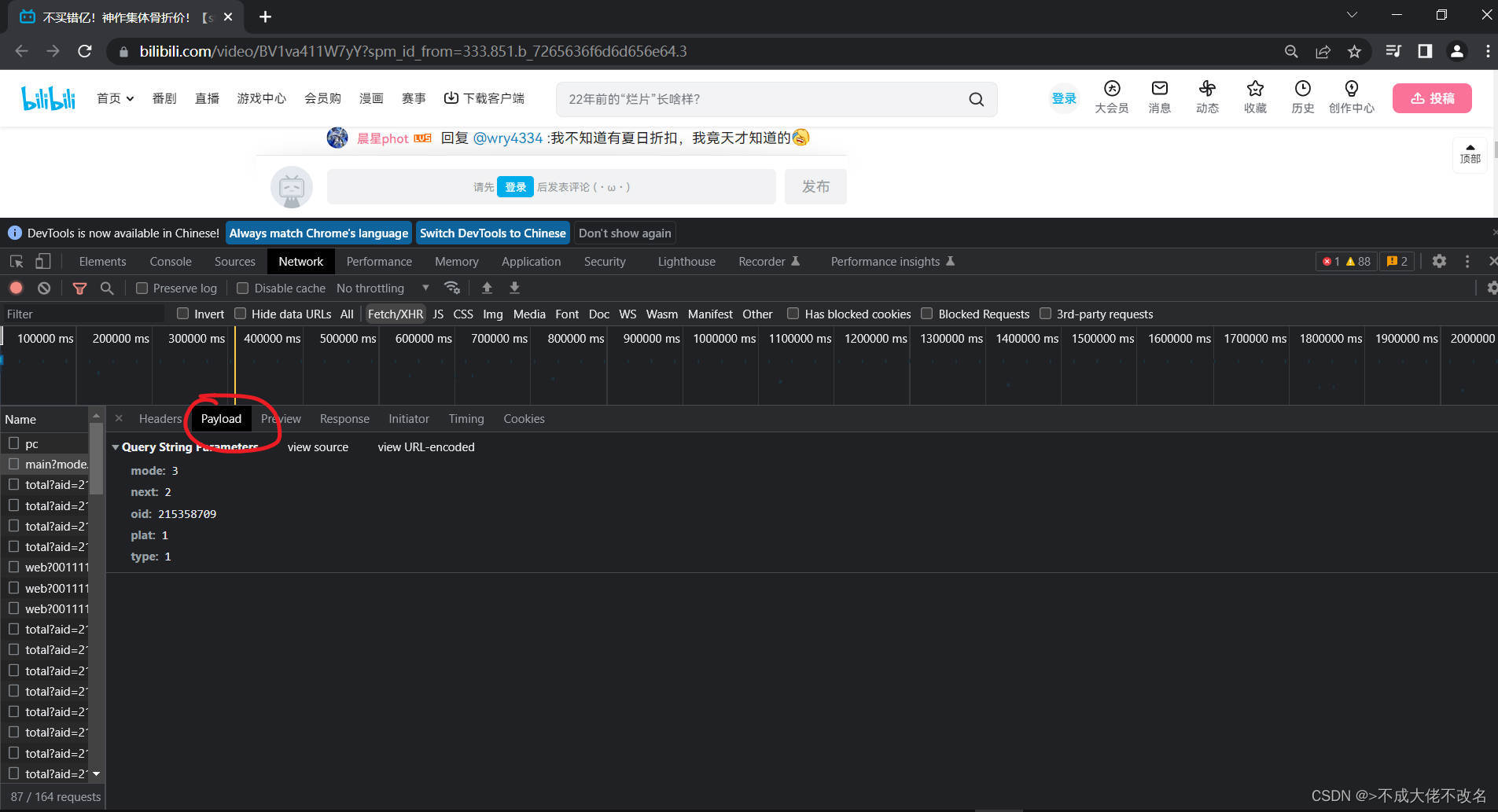
Task: Import HAR file with upload arrow
Action: (x=487, y=288)
